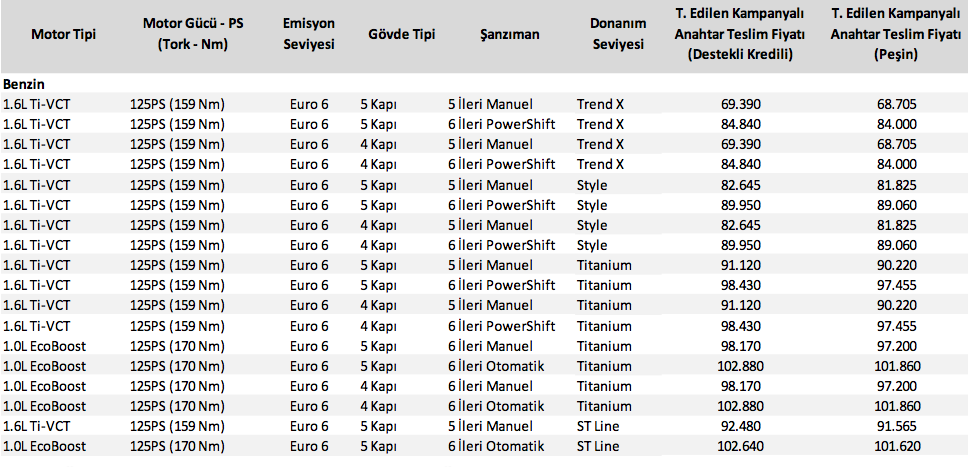The height and width of the screenshot is (467, 968).
Task: Click 5 İleri Manuel in ST Line row
Action: click(x=490, y=427)
